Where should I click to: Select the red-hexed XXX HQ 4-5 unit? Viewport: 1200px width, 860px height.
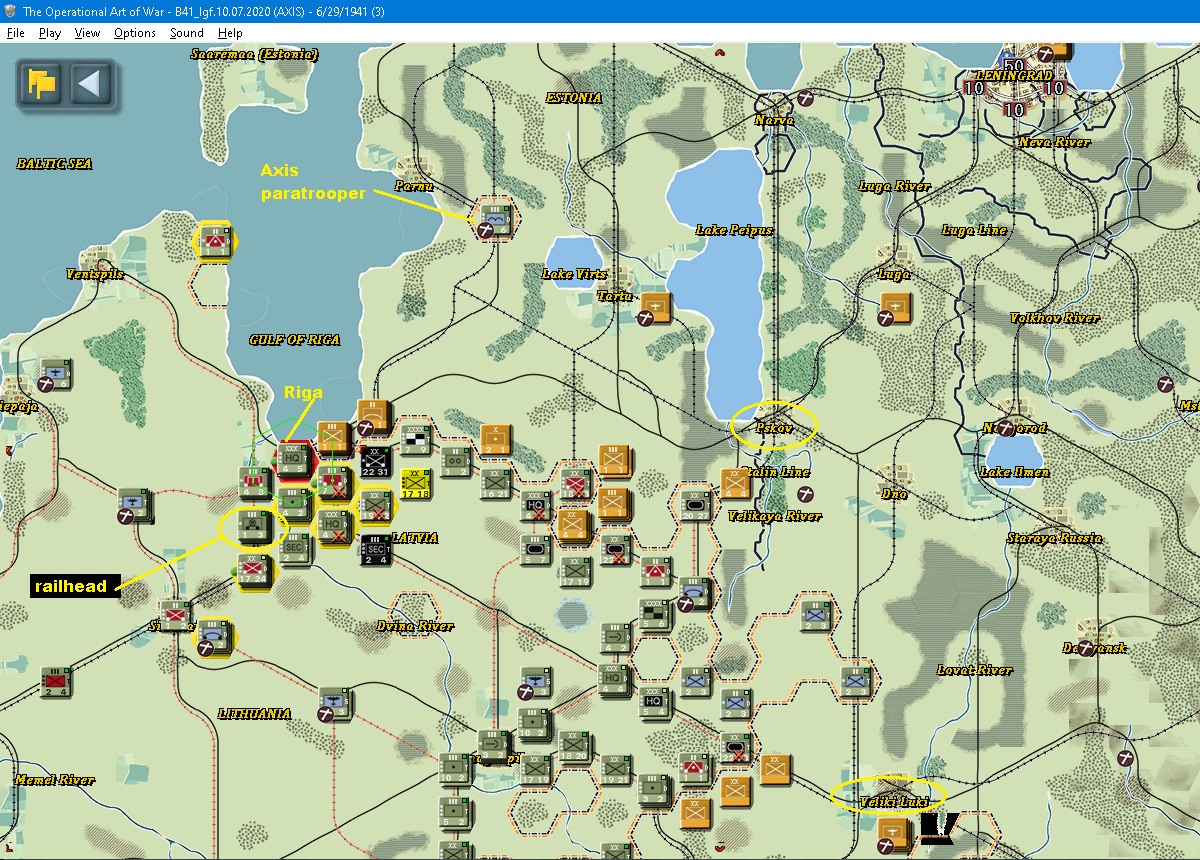[x=293, y=460]
